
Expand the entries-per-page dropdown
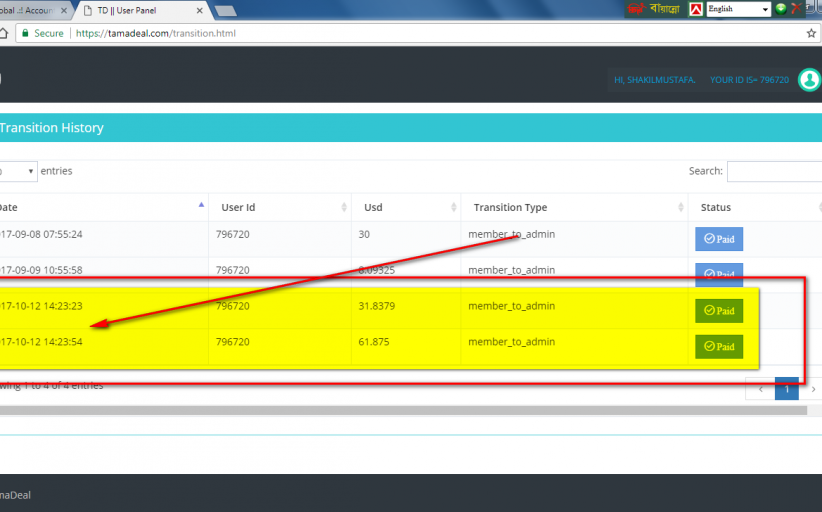coord(18,171)
